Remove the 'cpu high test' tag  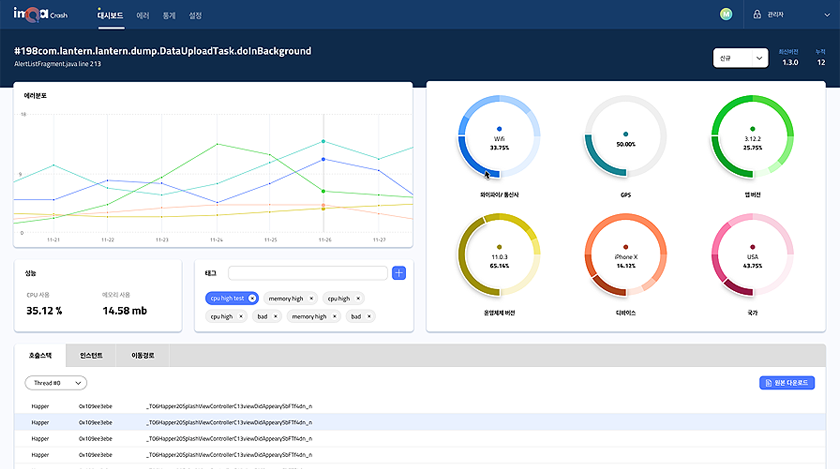tap(252, 298)
